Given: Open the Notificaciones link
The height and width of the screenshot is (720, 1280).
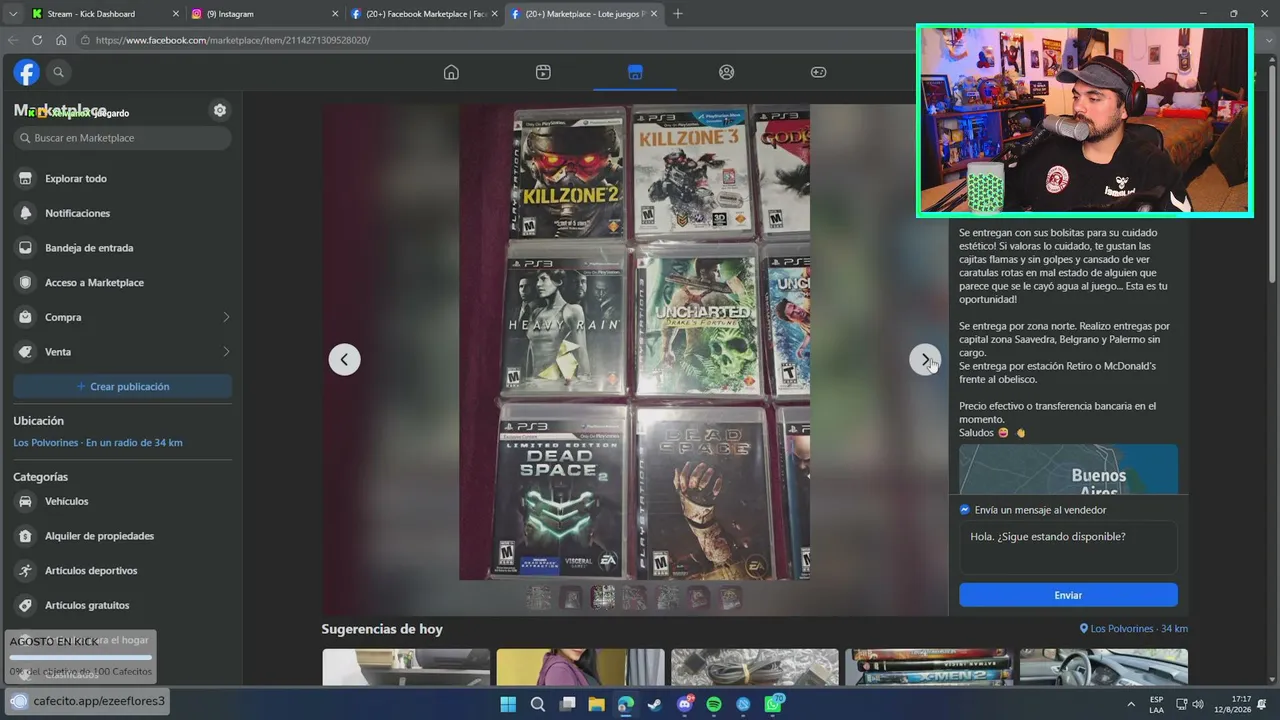Looking at the screenshot, I should point(78,213).
